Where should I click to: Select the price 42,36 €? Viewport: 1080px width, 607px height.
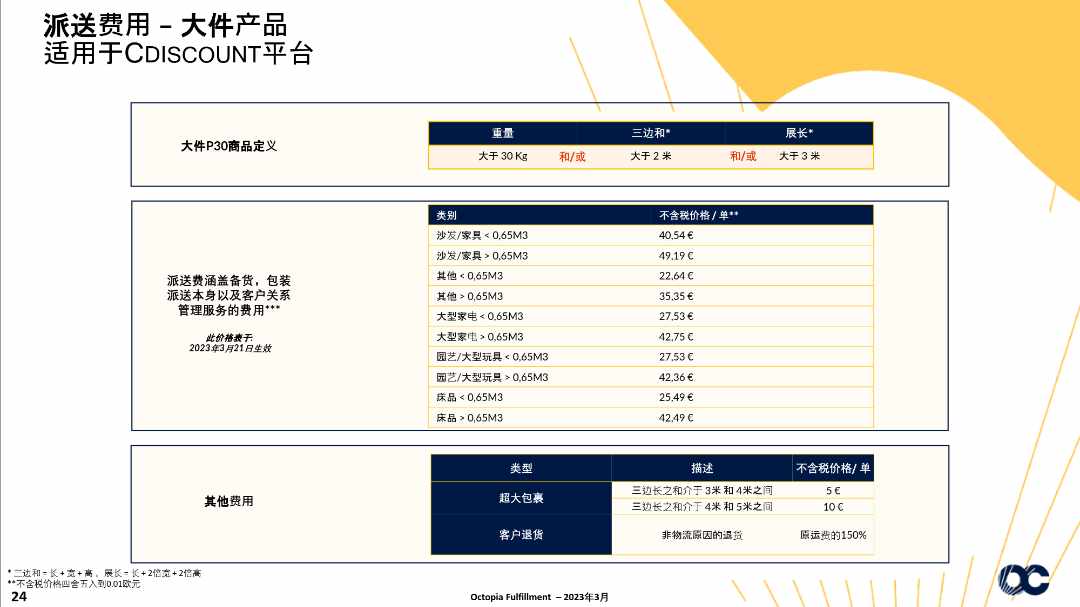676,378
